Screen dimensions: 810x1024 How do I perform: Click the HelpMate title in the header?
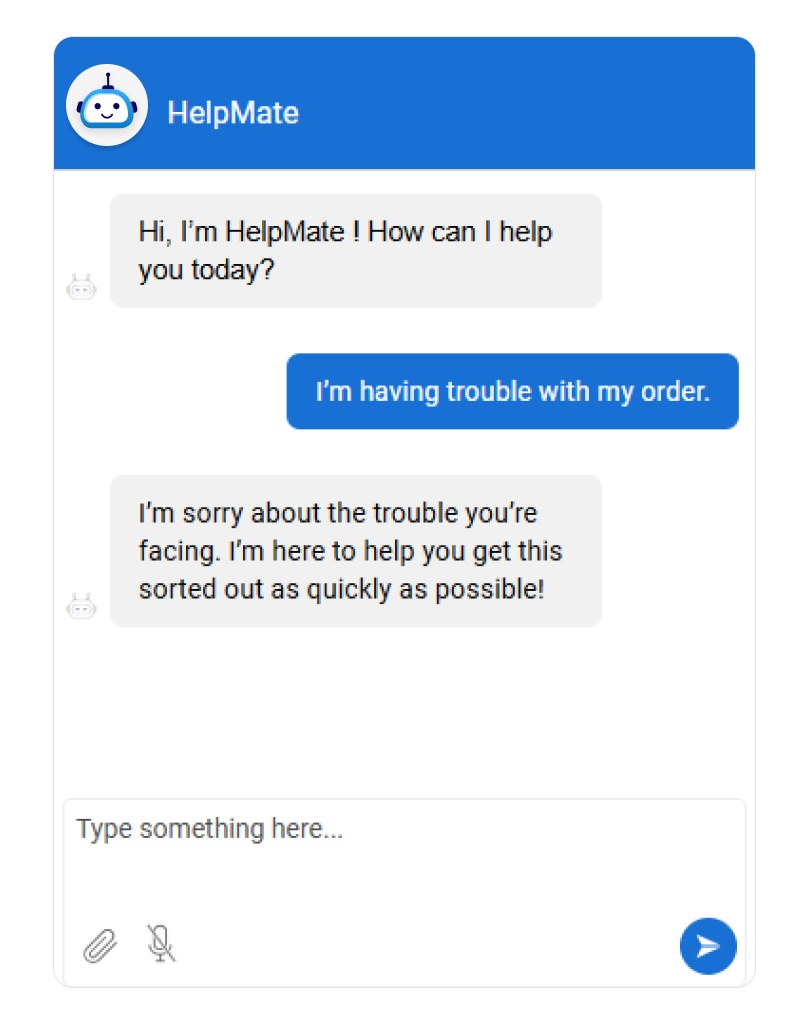233,112
